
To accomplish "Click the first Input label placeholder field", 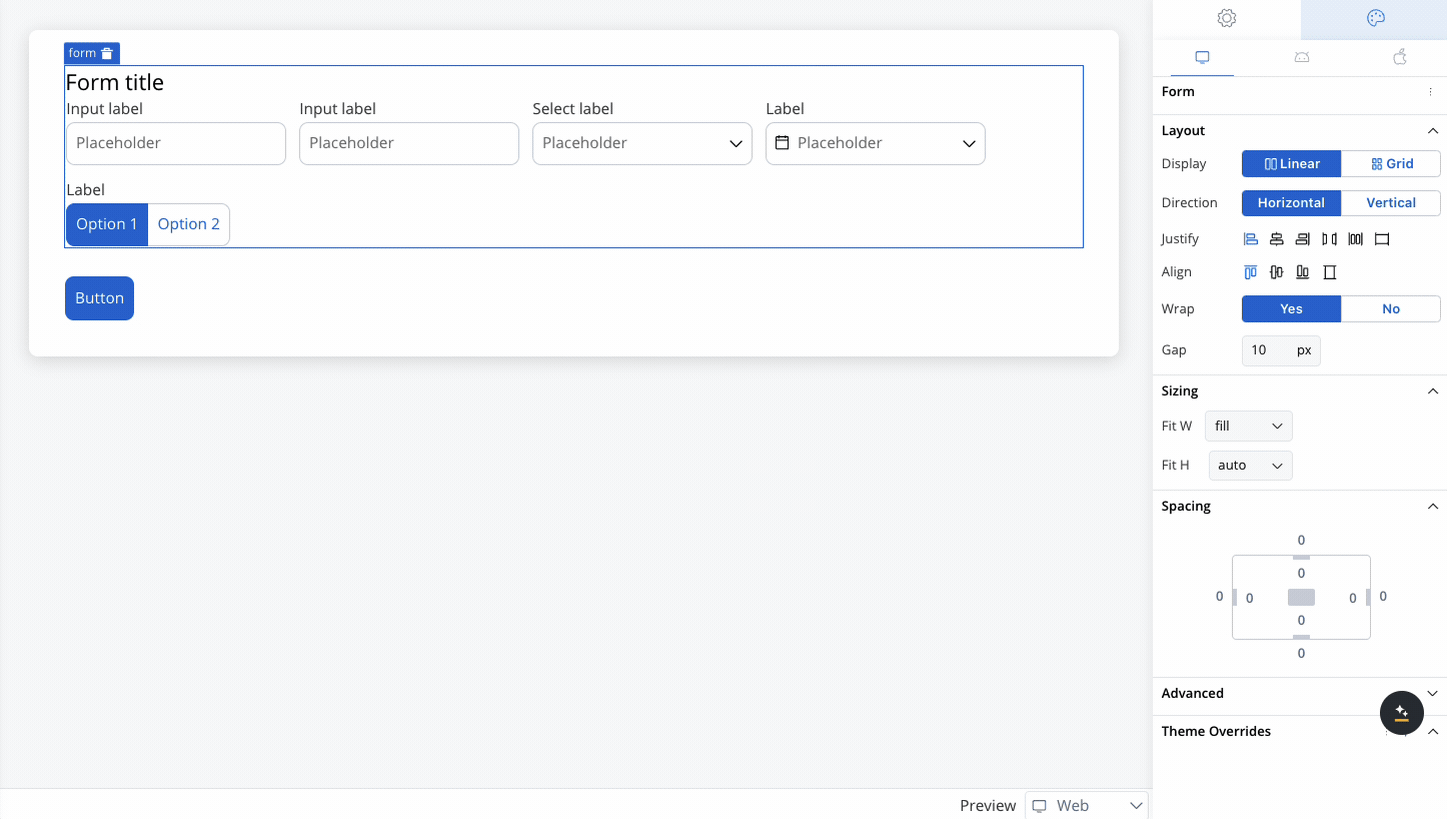I will [176, 143].
